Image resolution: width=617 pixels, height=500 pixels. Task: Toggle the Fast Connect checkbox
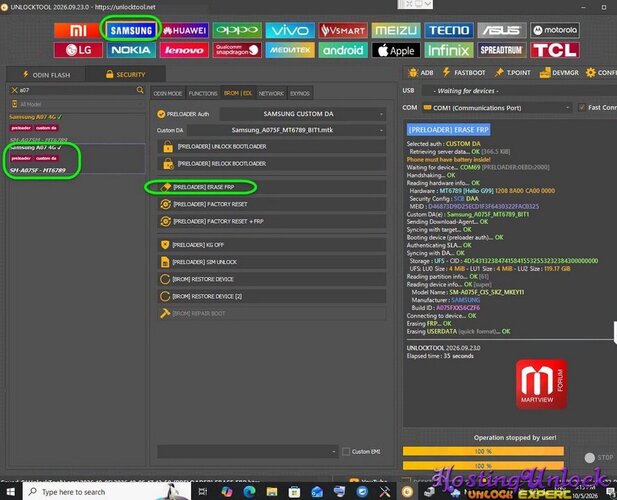pyautogui.click(x=582, y=107)
